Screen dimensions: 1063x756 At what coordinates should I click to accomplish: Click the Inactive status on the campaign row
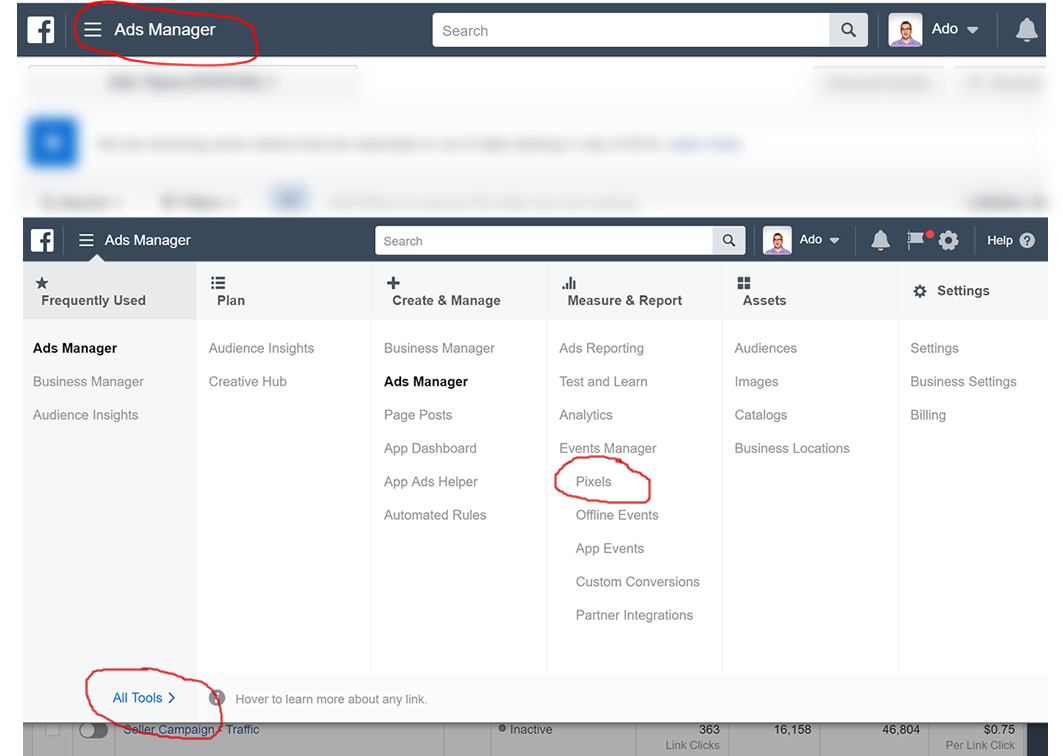pos(531,730)
